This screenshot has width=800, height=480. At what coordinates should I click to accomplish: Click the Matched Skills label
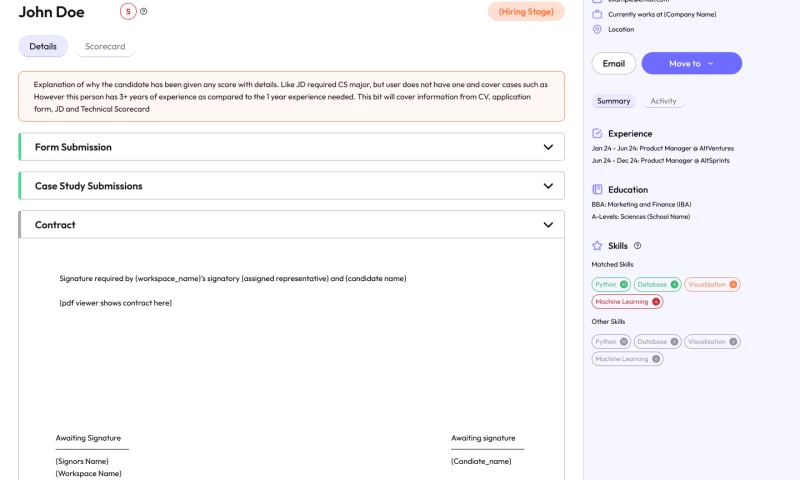[x=612, y=264]
